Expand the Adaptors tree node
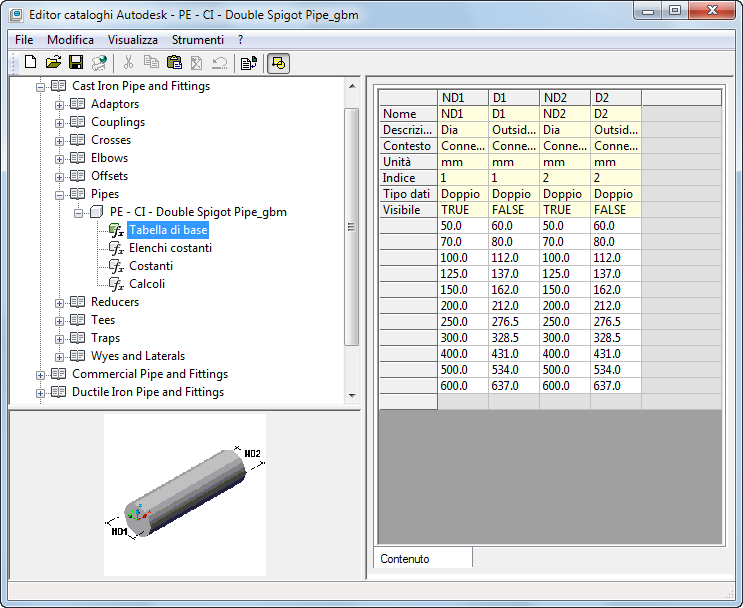 point(59,105)
